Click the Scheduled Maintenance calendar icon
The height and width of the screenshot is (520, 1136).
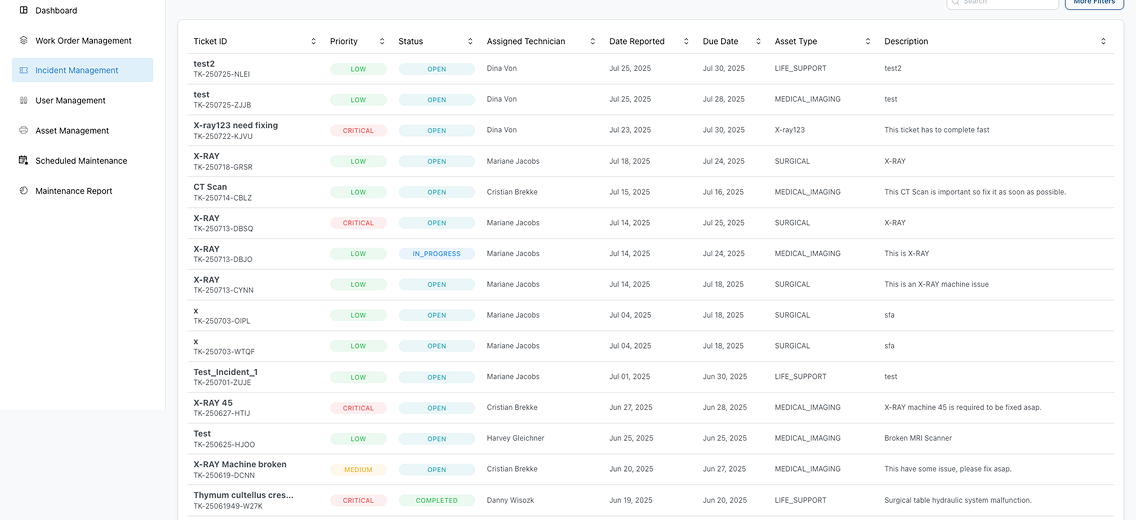point(24,161)
